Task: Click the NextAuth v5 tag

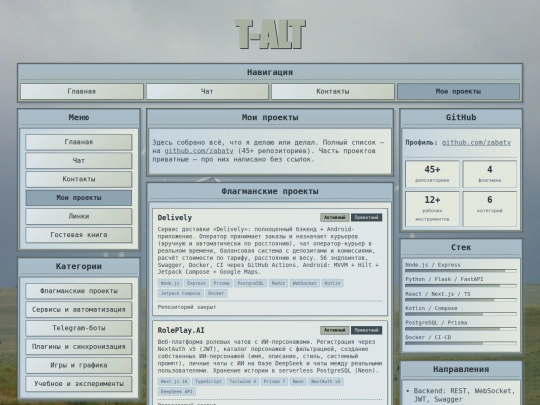Action: (325, 382)
